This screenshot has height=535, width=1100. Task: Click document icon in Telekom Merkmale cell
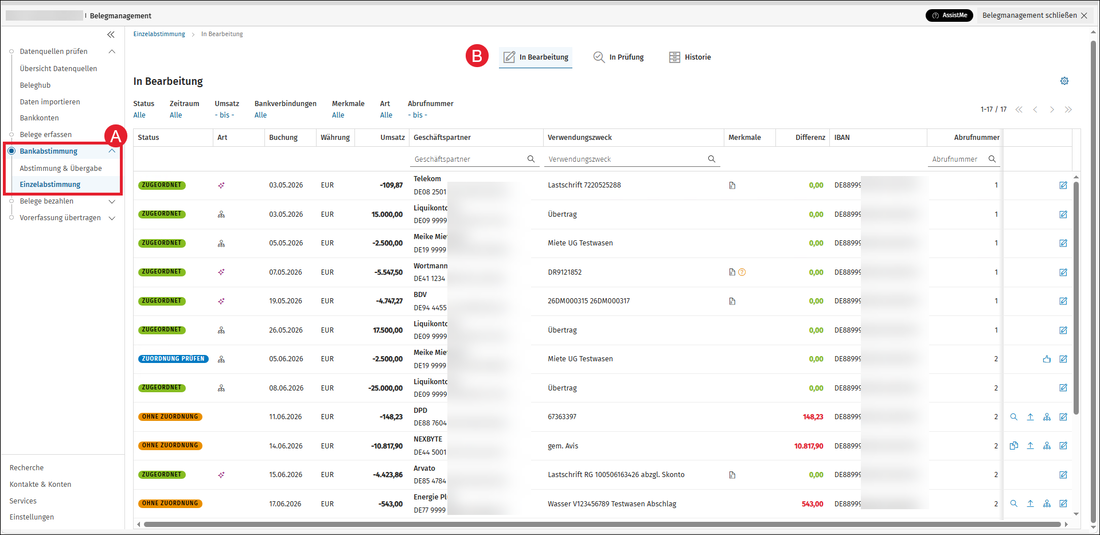(732, 185)
